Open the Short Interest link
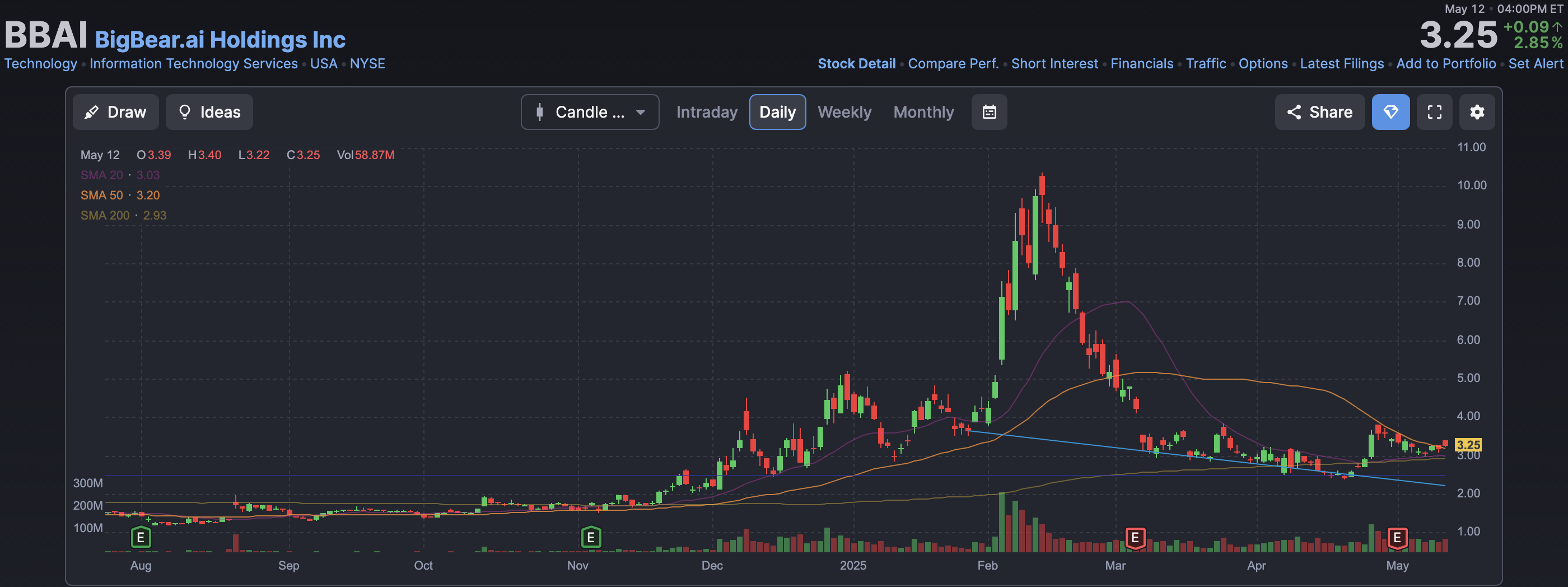 (1054, 63)
